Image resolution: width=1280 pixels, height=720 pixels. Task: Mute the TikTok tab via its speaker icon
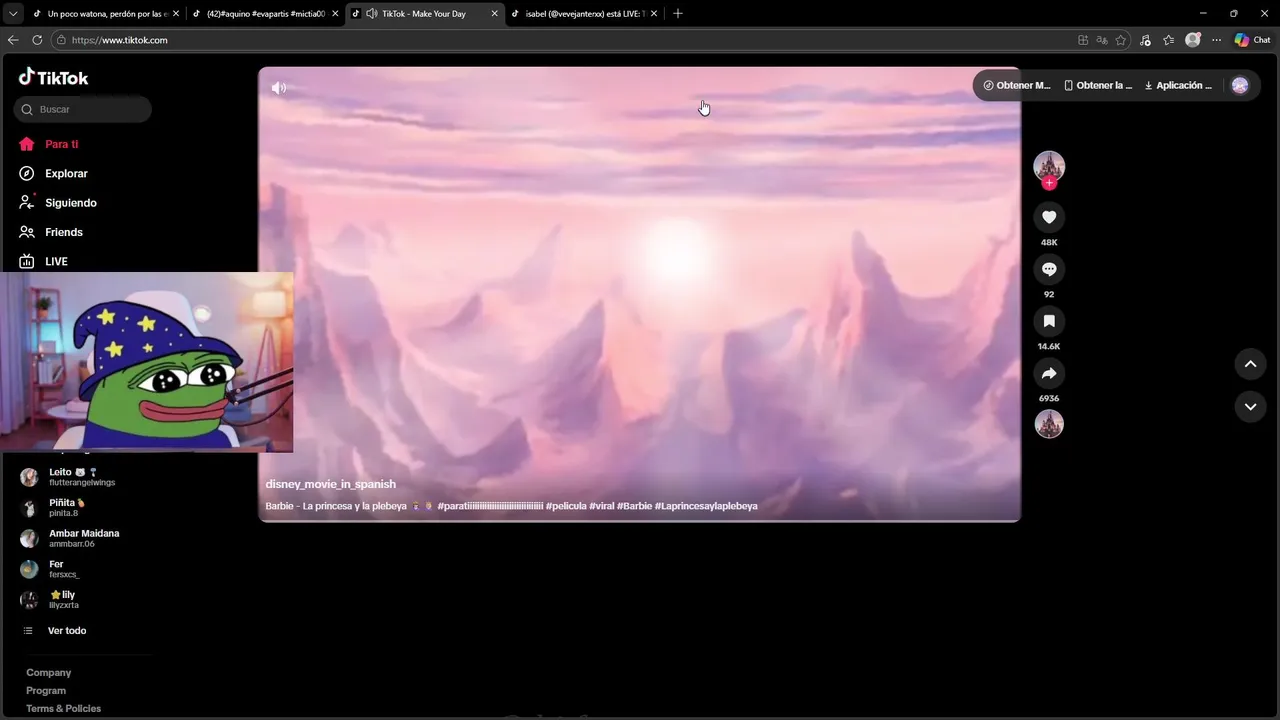[x=372, y=14]
